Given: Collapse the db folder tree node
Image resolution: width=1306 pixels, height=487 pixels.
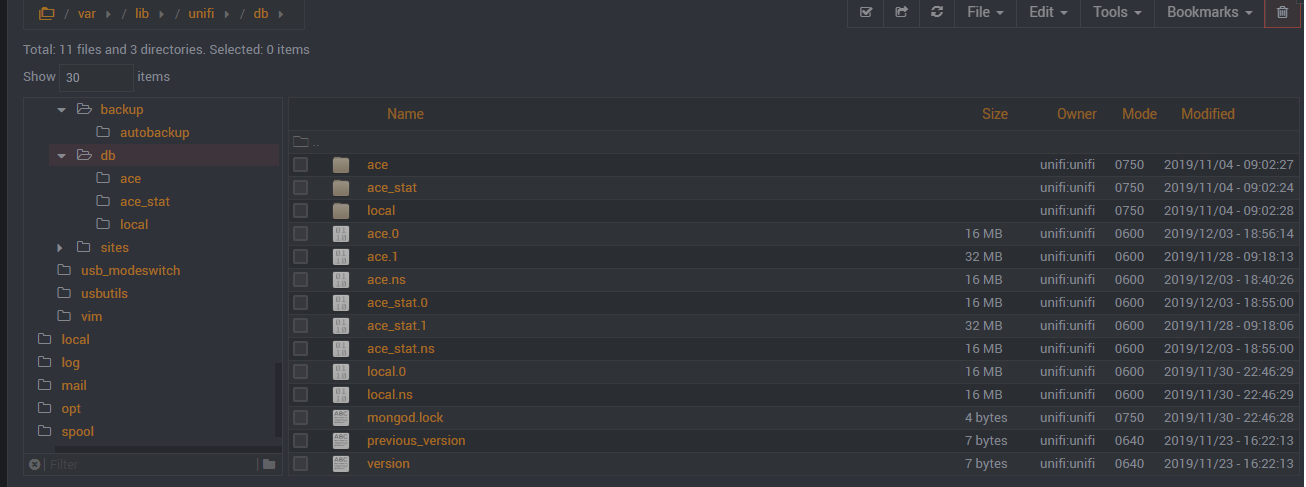Looking at the screenshot, I should tap(61, 155).
